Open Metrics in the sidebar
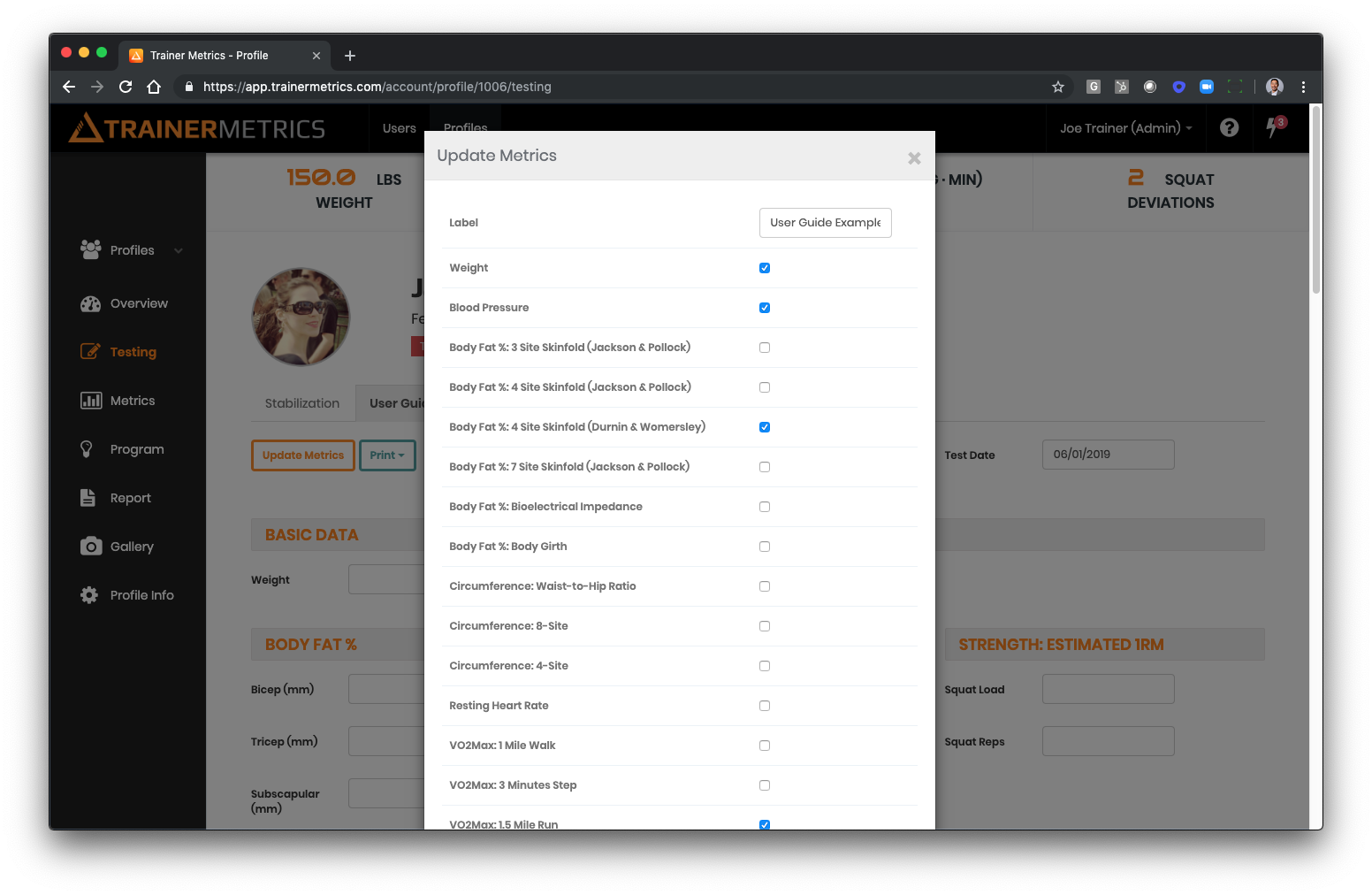 click(x=118, y=401)
